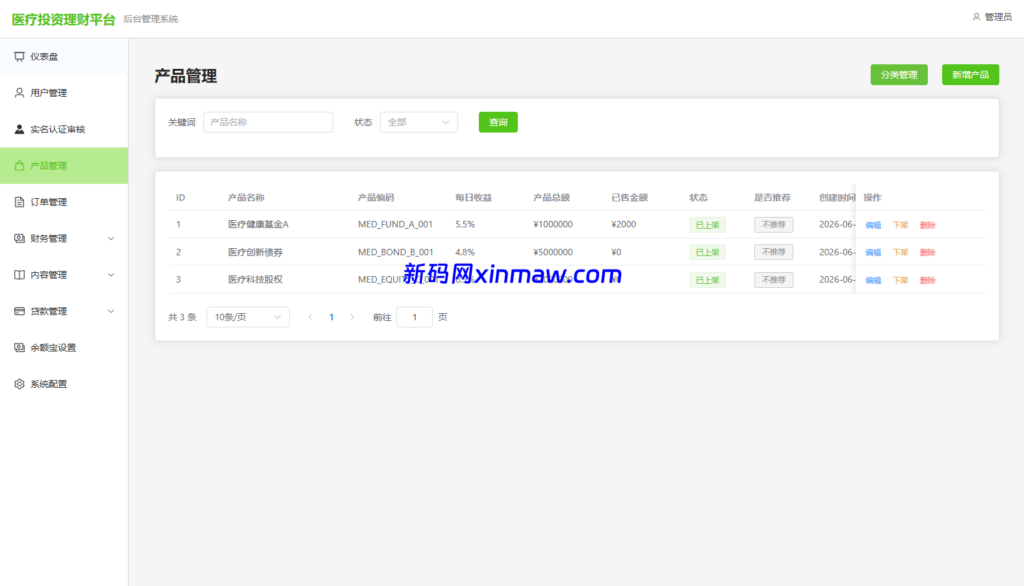Click 已上架 status tag of 医疗健康基金A

[x=707, y=225]
